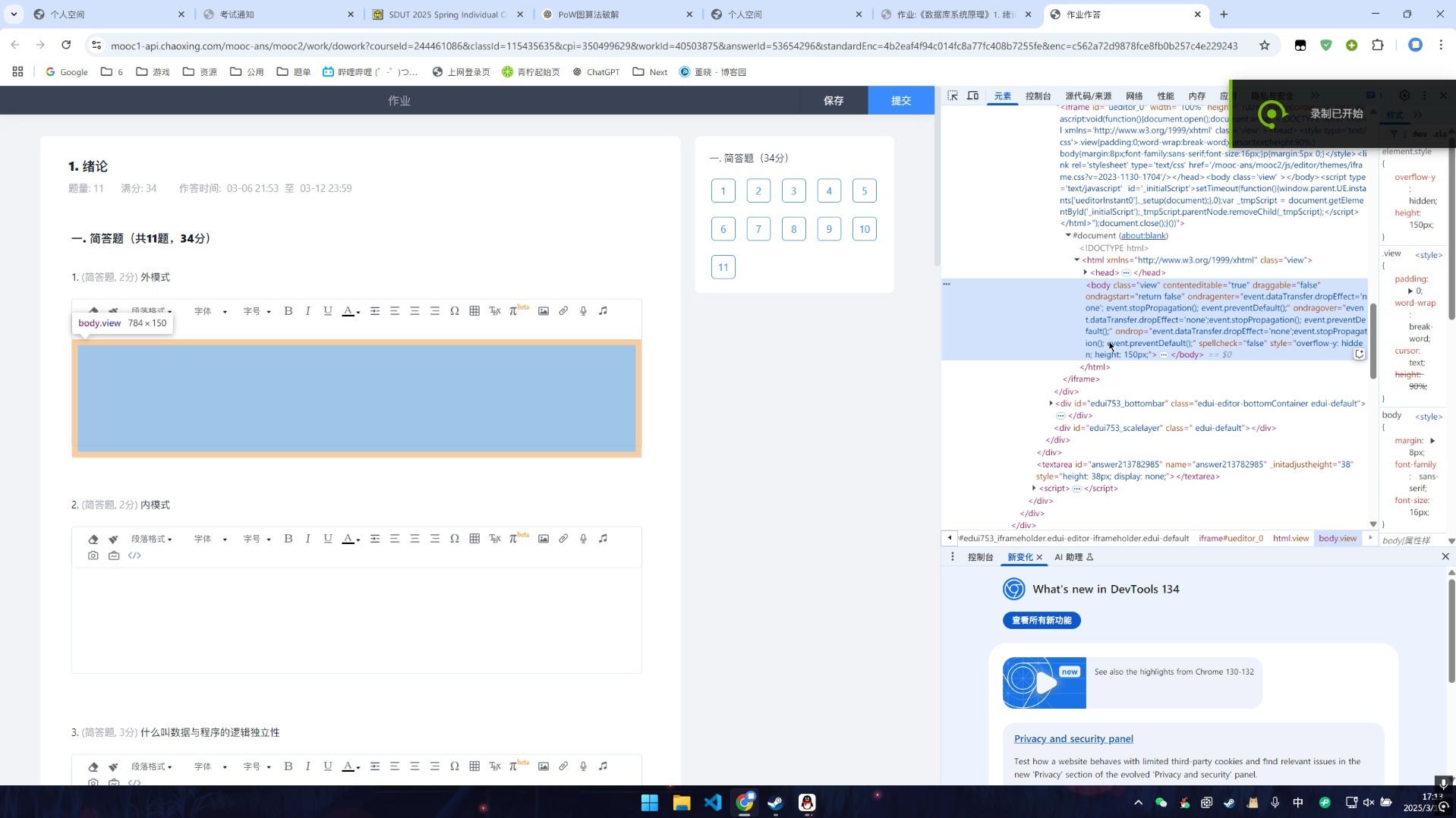
Task: Click the screenshot icon next to camera in question 2
Action: [x=114, y=555]
